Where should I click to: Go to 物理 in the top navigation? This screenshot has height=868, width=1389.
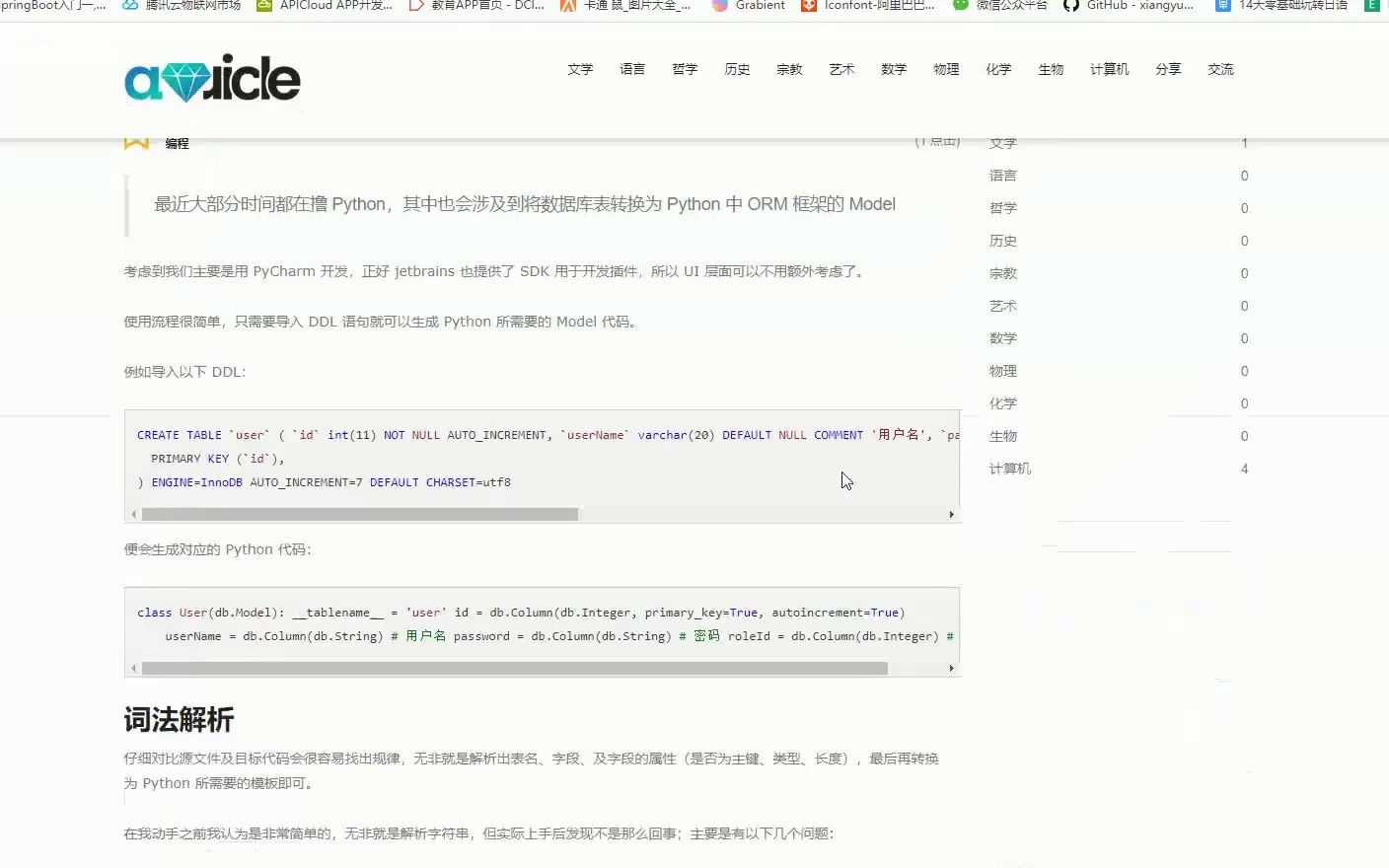(946, 69)
